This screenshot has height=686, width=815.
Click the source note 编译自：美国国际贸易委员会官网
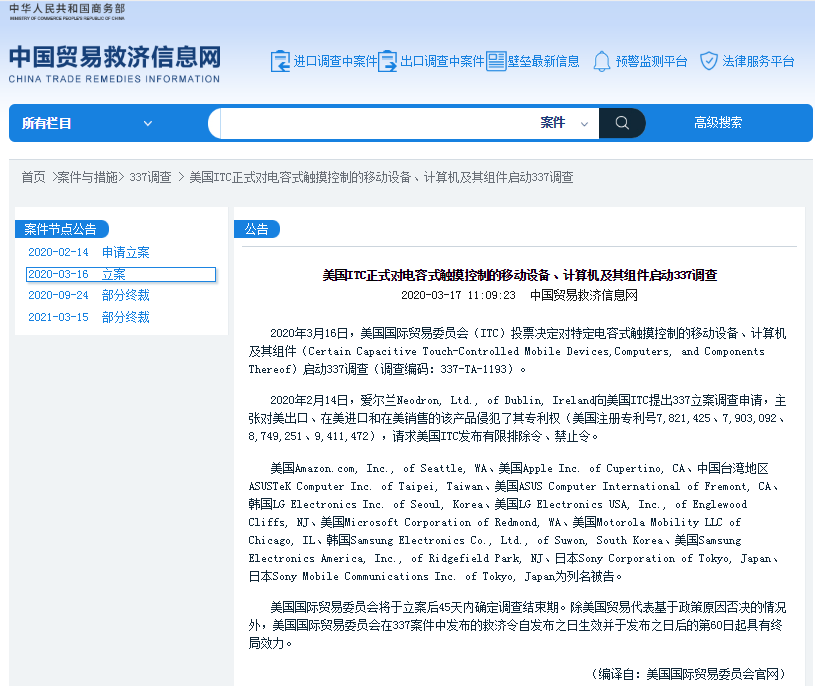[689, 674]
